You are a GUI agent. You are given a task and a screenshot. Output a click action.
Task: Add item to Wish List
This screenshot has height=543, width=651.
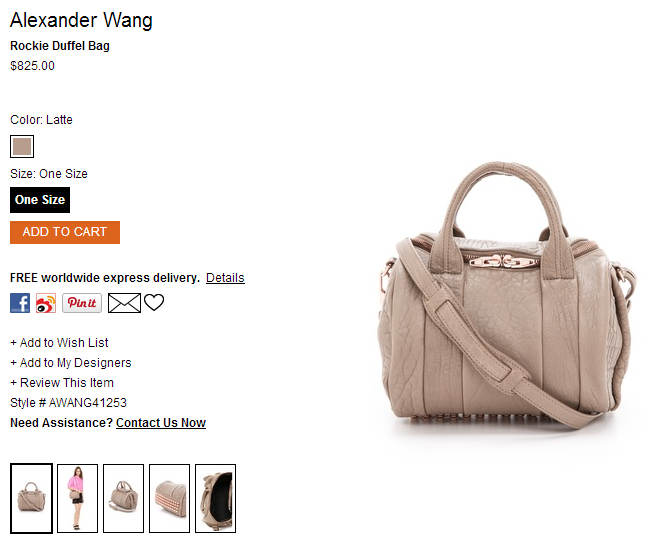[59, 343]
